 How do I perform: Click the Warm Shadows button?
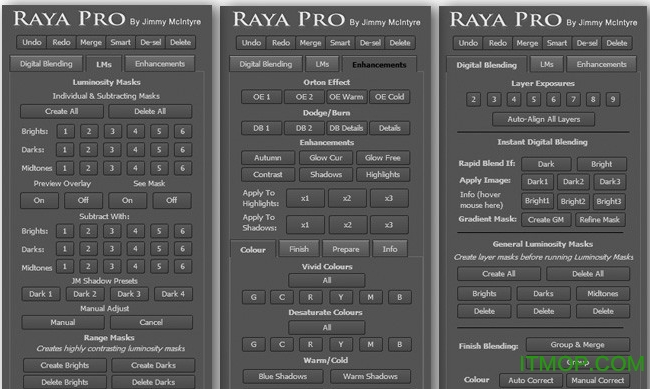[370, 376]
